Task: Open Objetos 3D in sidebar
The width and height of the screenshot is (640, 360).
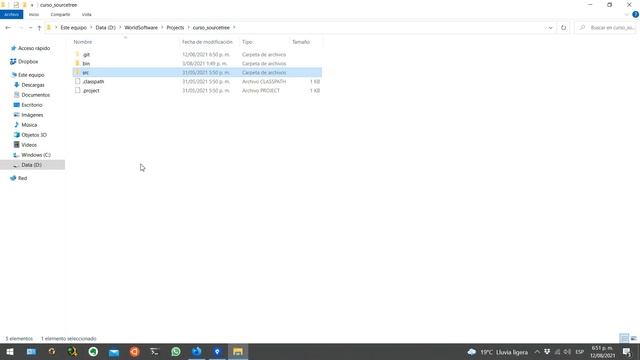Action: coord(34,135)
